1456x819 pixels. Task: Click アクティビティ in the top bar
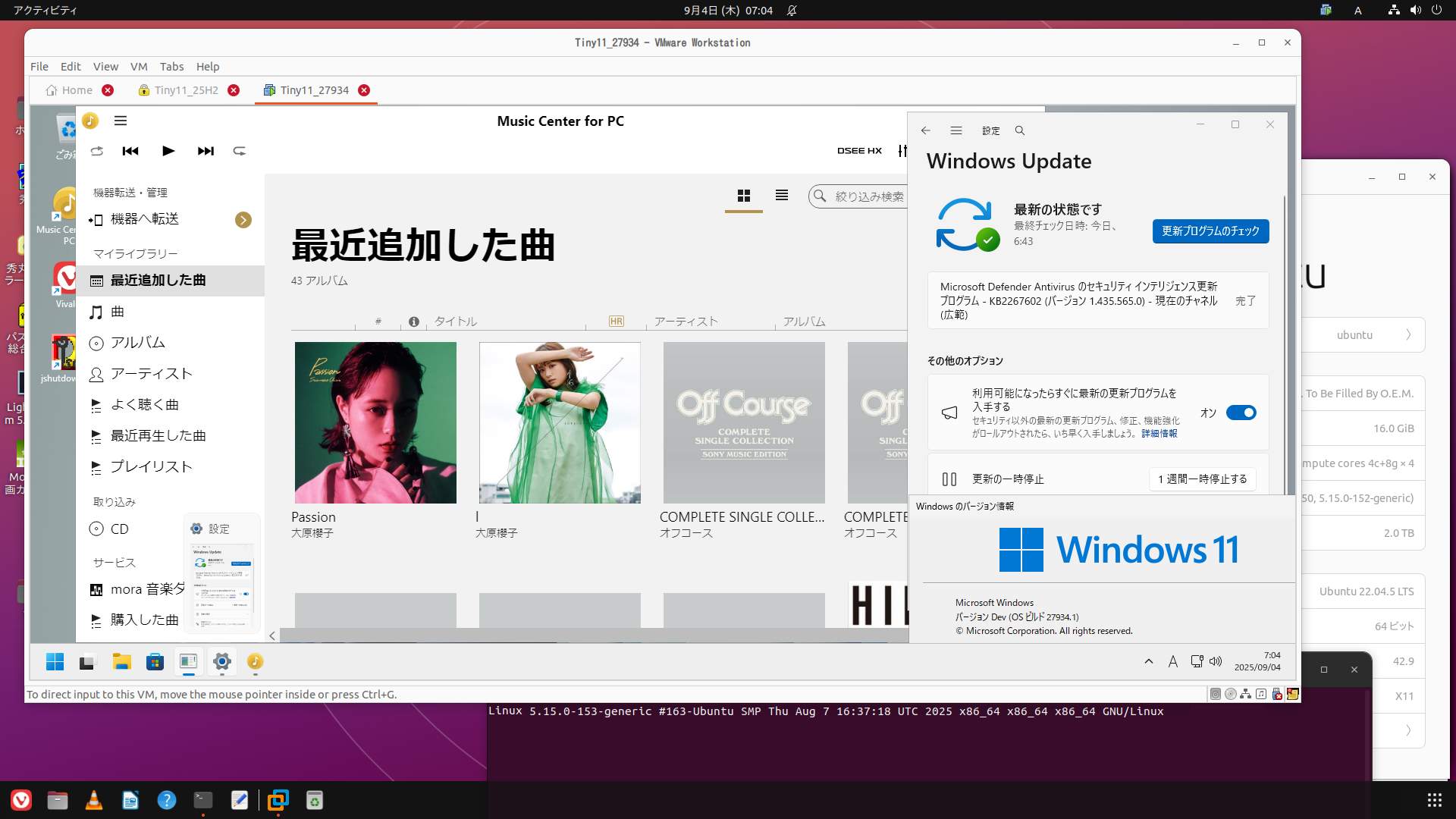click(45, 11)
